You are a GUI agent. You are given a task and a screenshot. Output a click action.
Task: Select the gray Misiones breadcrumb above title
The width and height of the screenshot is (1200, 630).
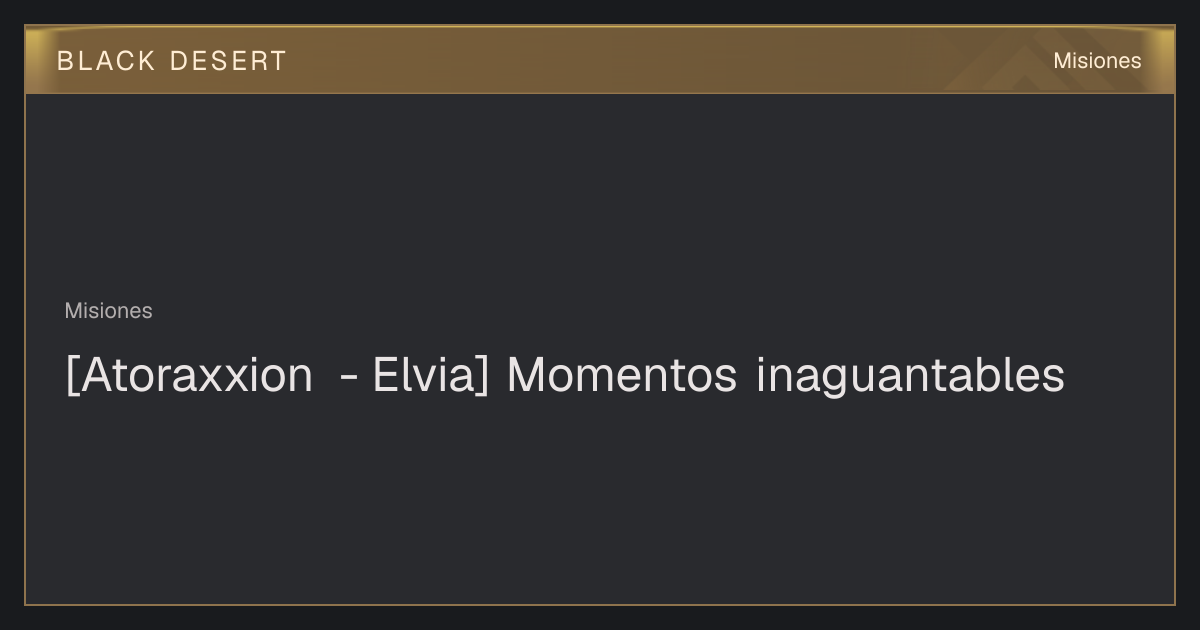click(x=108, y=311)
